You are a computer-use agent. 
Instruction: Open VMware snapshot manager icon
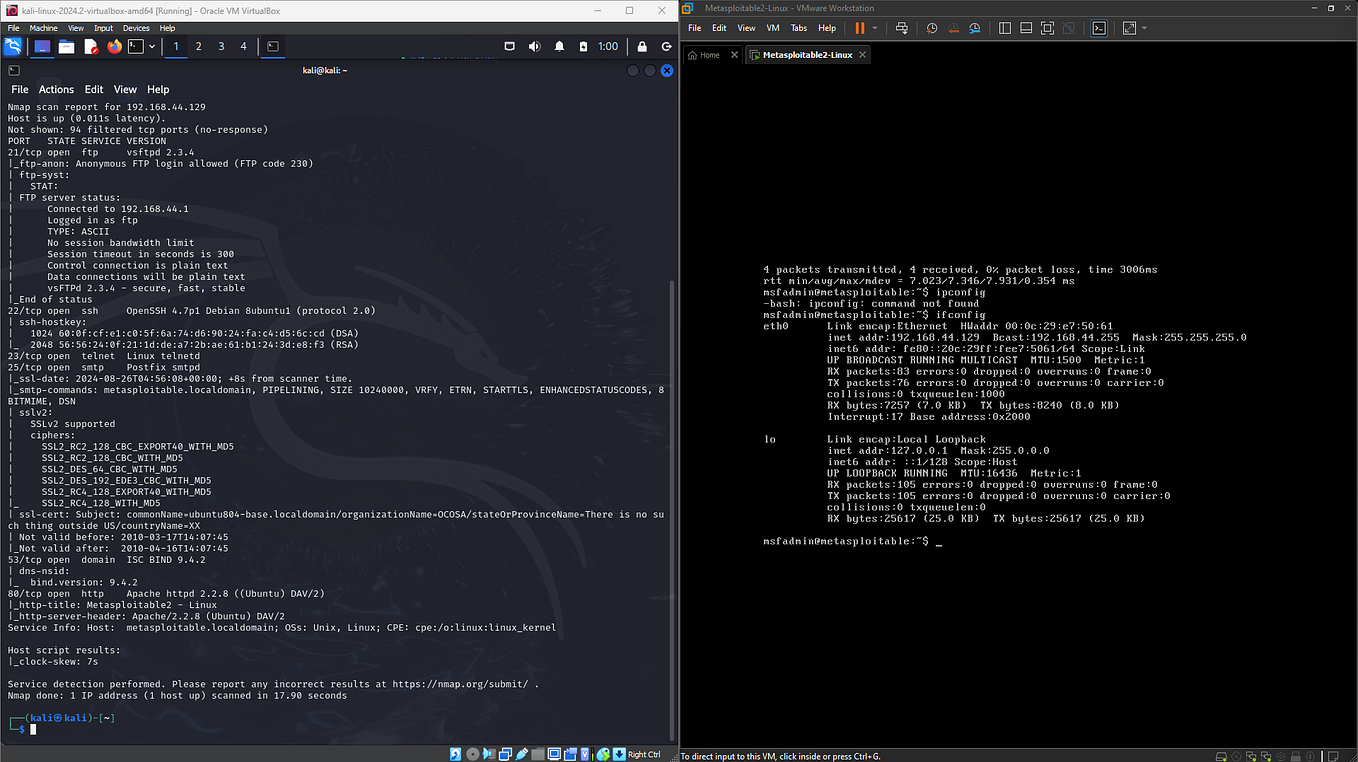coord(974,28)
